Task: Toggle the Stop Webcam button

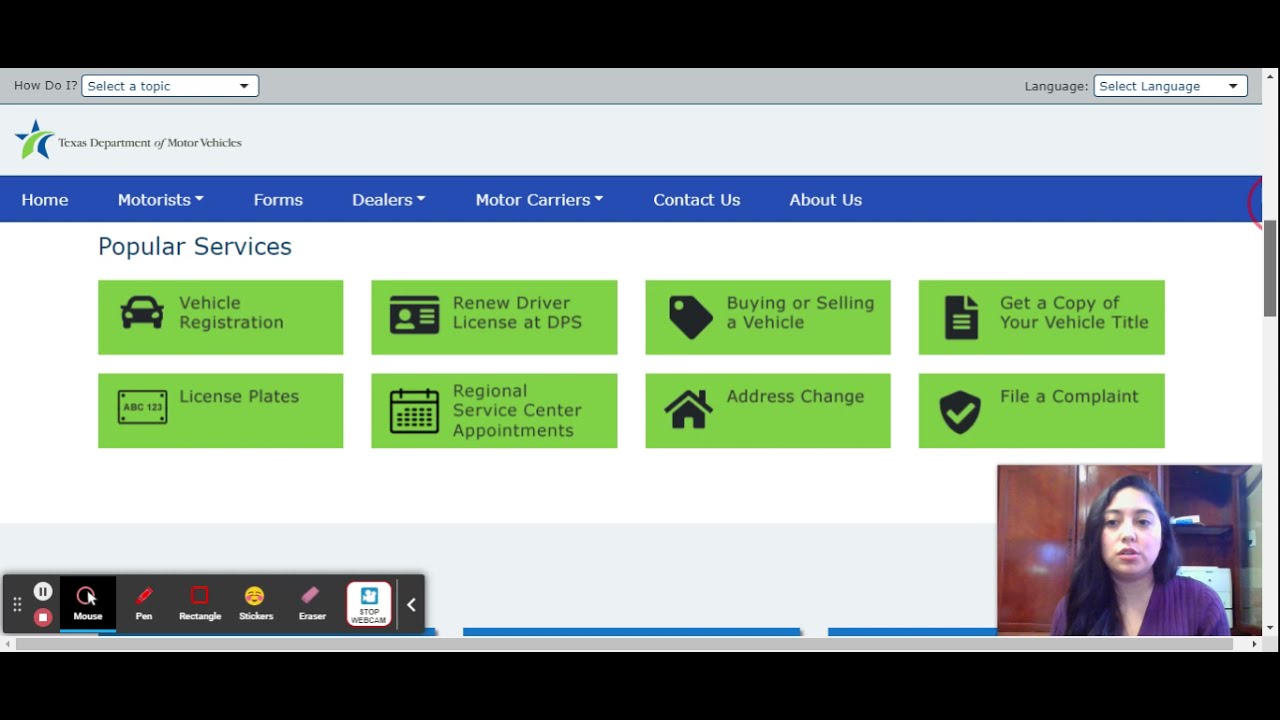Action: (x=368, y=604)
